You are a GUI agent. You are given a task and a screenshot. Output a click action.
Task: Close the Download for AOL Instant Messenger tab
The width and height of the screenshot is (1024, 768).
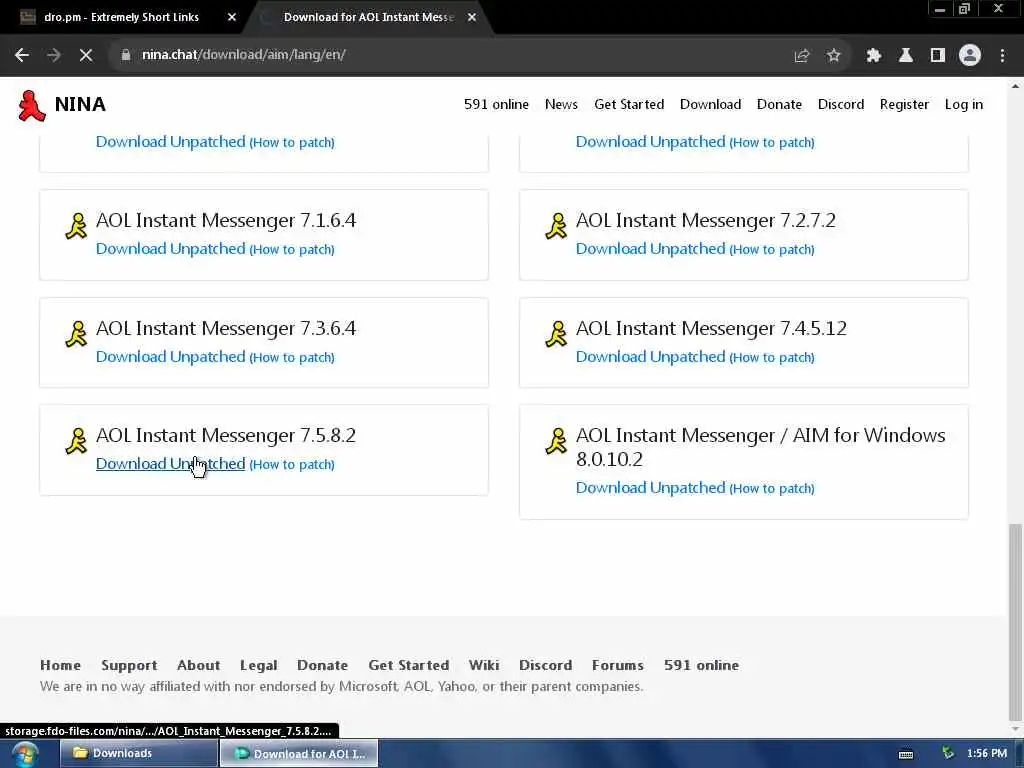472,18
